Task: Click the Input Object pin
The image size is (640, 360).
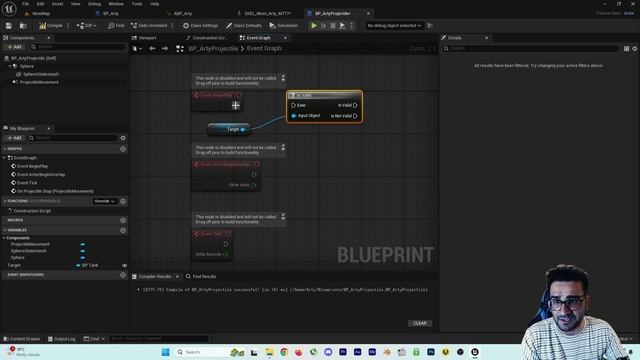Action: pyautogui.click(x=293, y=116)
